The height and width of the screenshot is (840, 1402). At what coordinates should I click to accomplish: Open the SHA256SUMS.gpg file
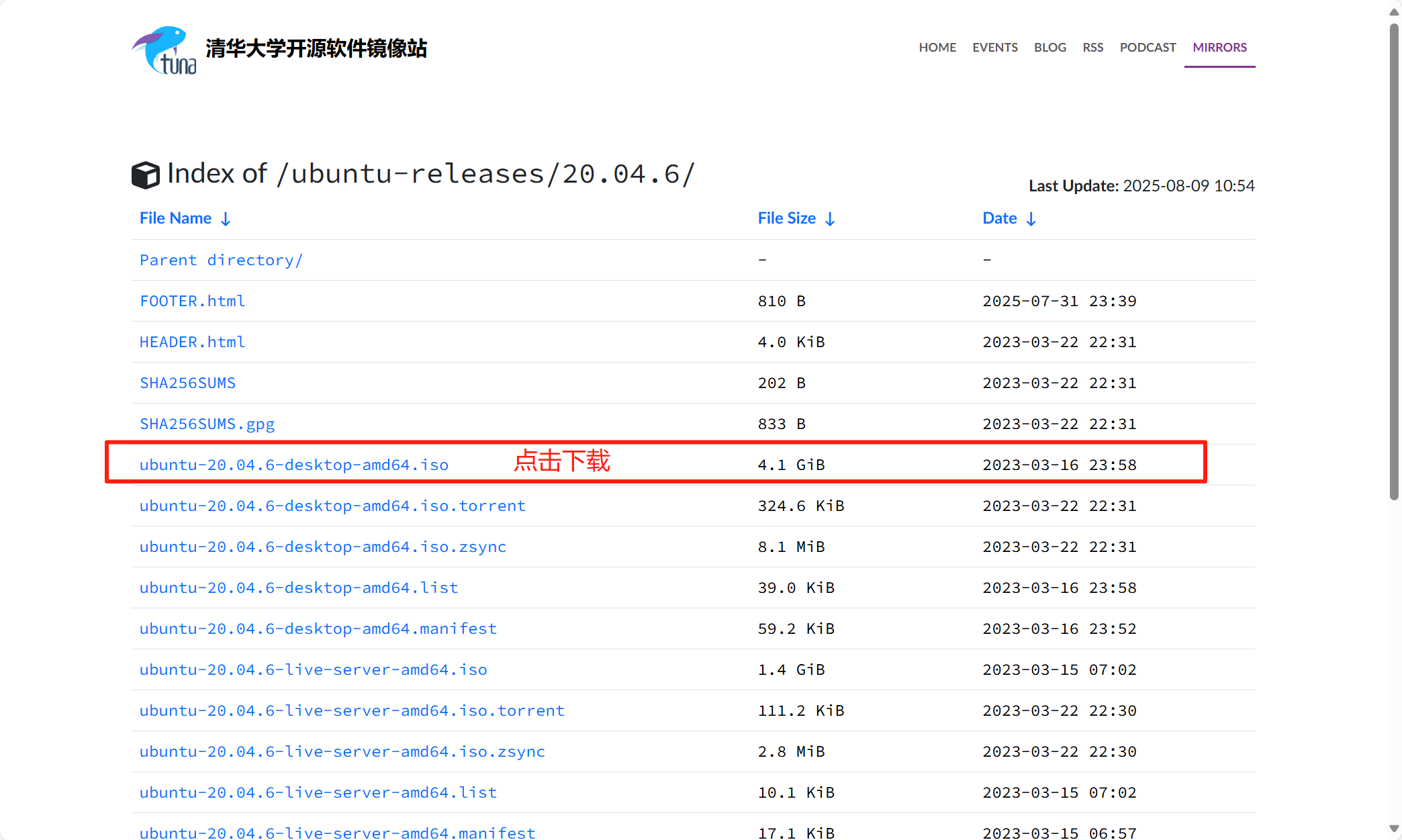click(x=207, y=424)
